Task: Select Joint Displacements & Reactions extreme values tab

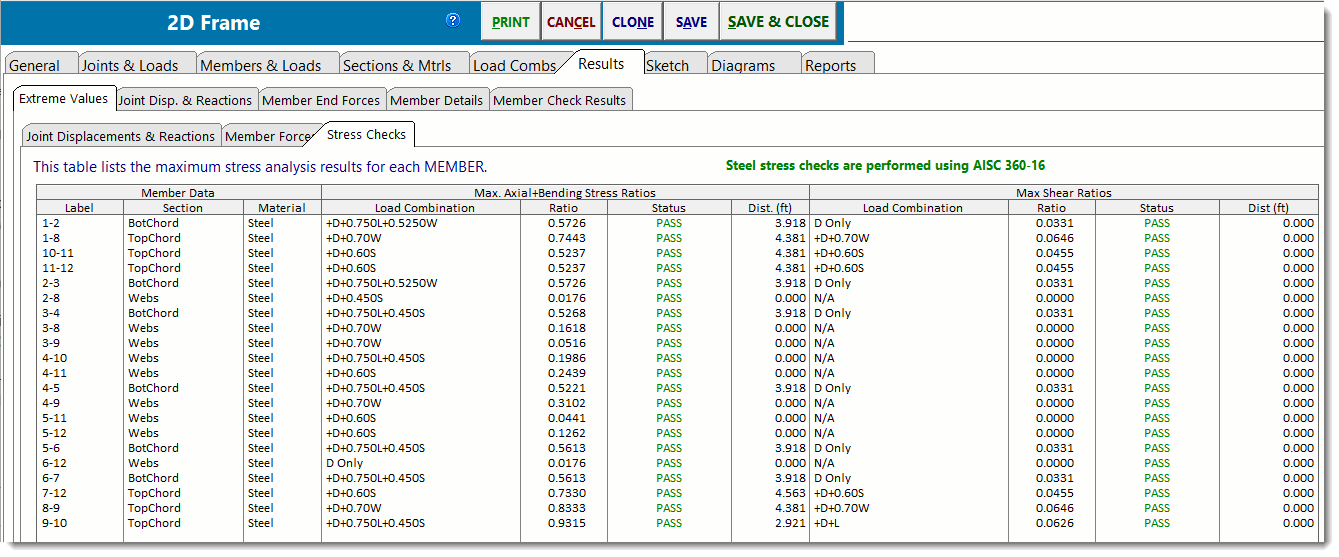Action: [120, 136]
